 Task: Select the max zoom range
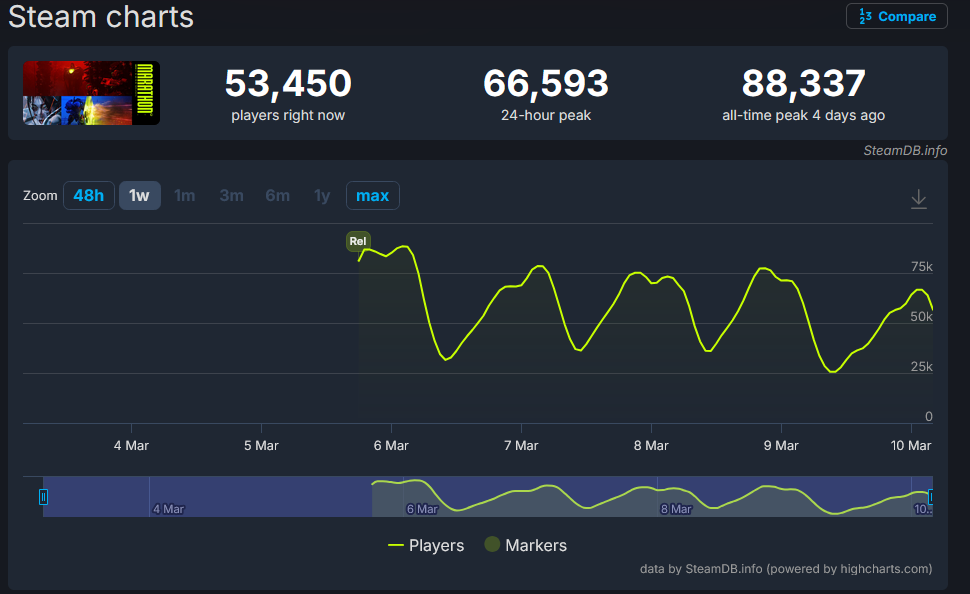(x=372, y=196)
